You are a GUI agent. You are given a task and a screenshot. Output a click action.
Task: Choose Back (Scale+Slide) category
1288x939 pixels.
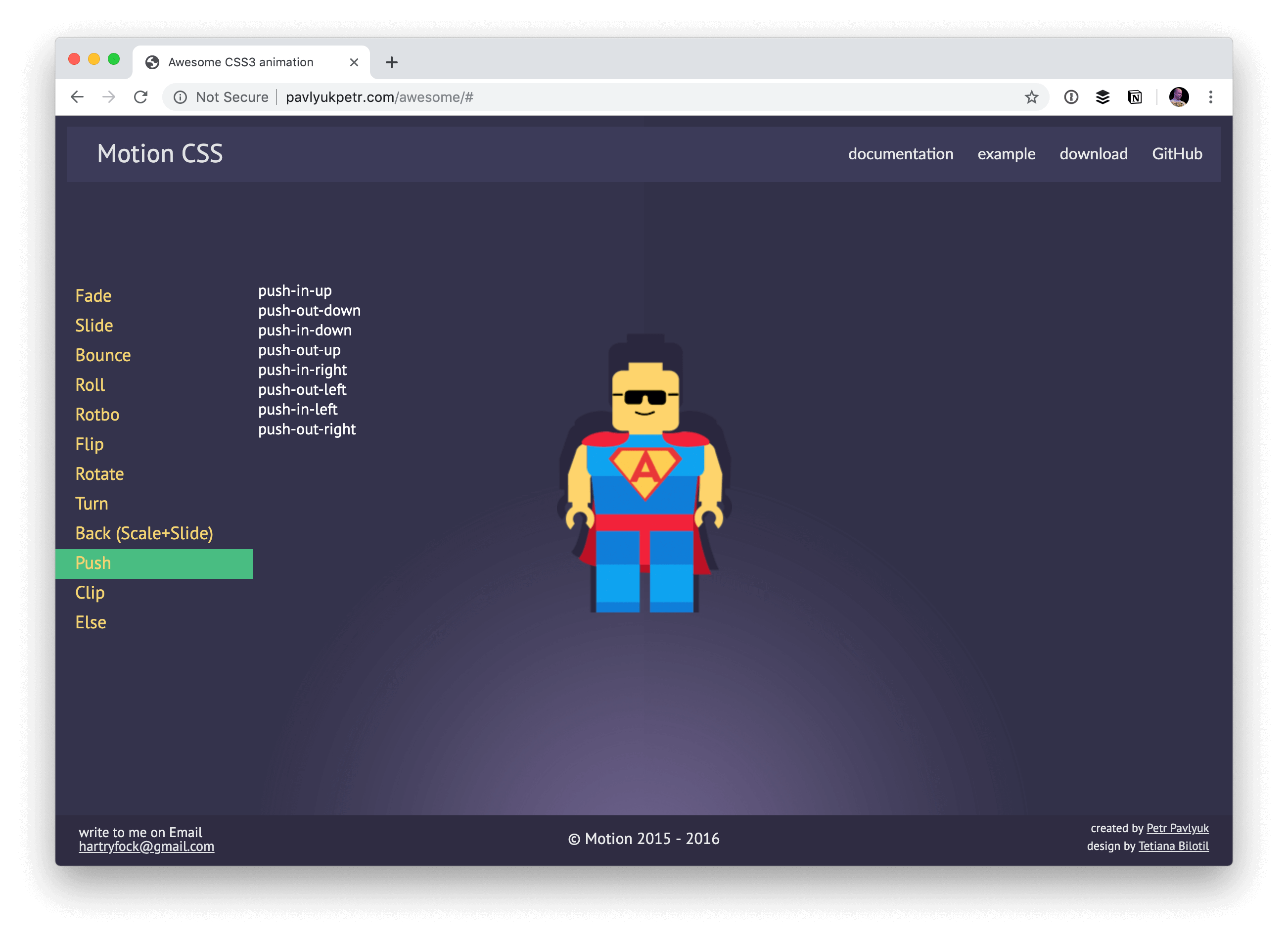pos(144,533)
